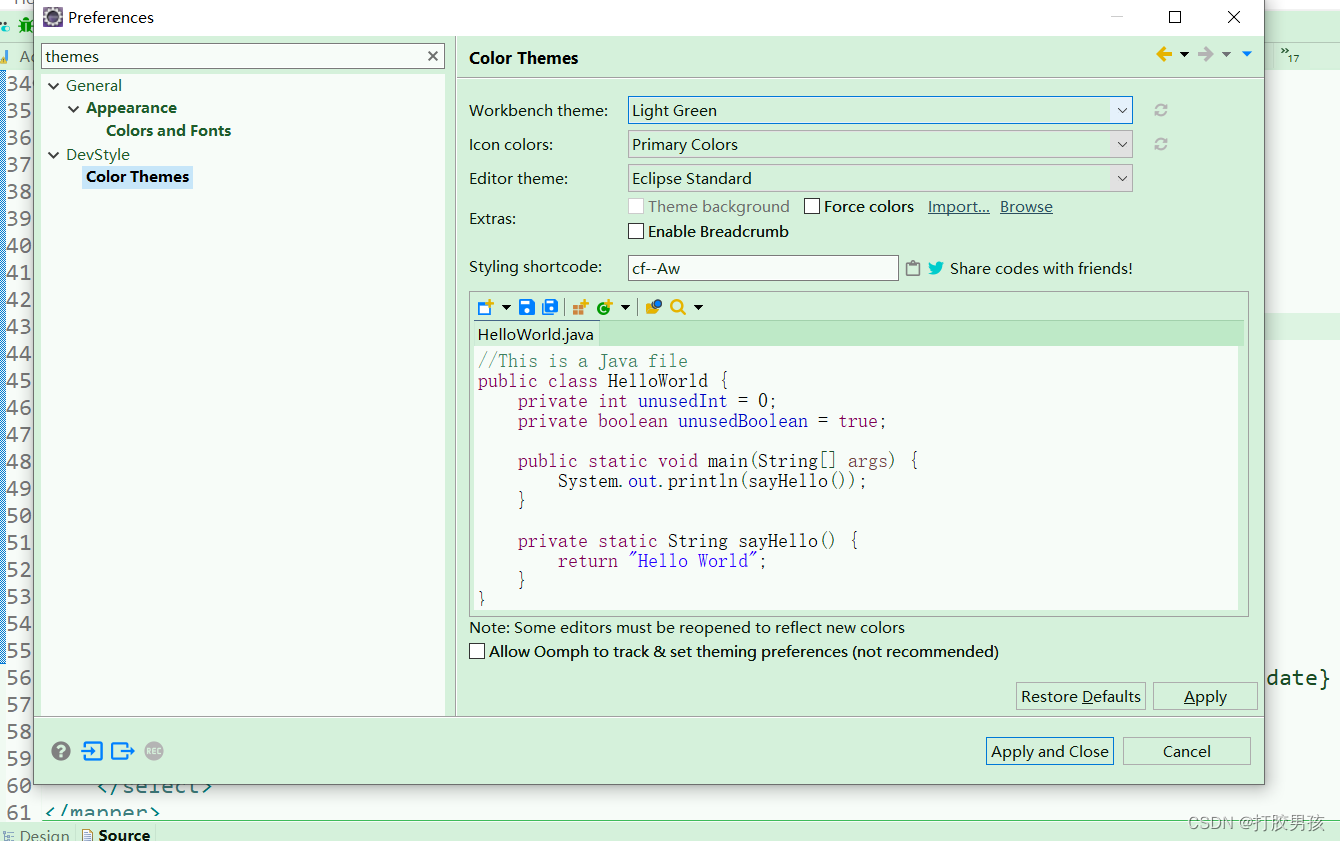Click inside the HelloWorld code preview area
The image size is (1340, 841).
pos(857,478)
